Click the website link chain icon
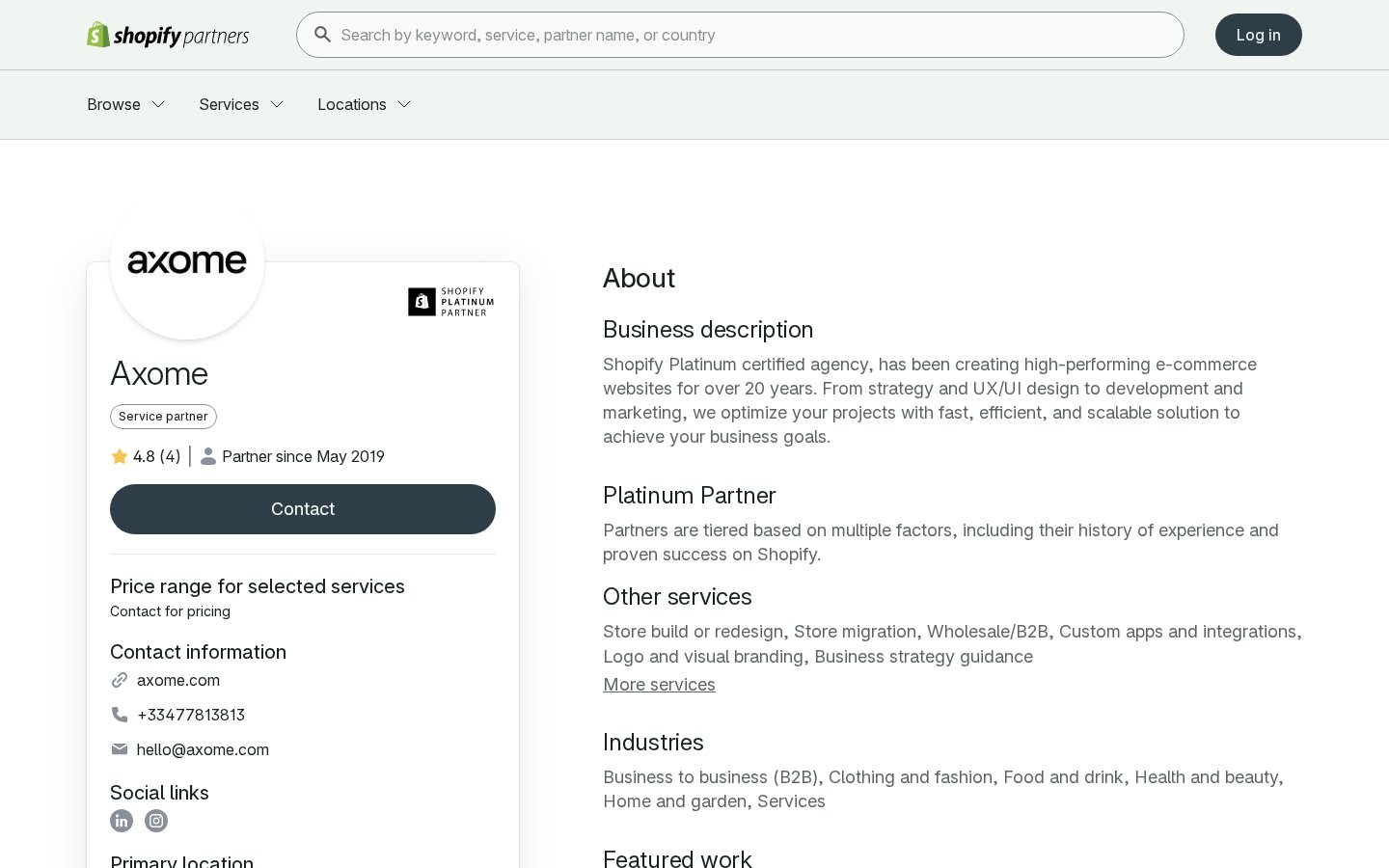Screen dimensions: 1389x868 [120, 680]
